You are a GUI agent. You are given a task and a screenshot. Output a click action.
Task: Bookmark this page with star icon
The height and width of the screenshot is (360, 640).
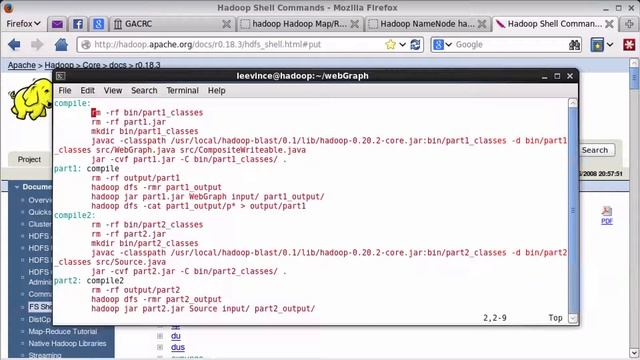tap(390, 44)
